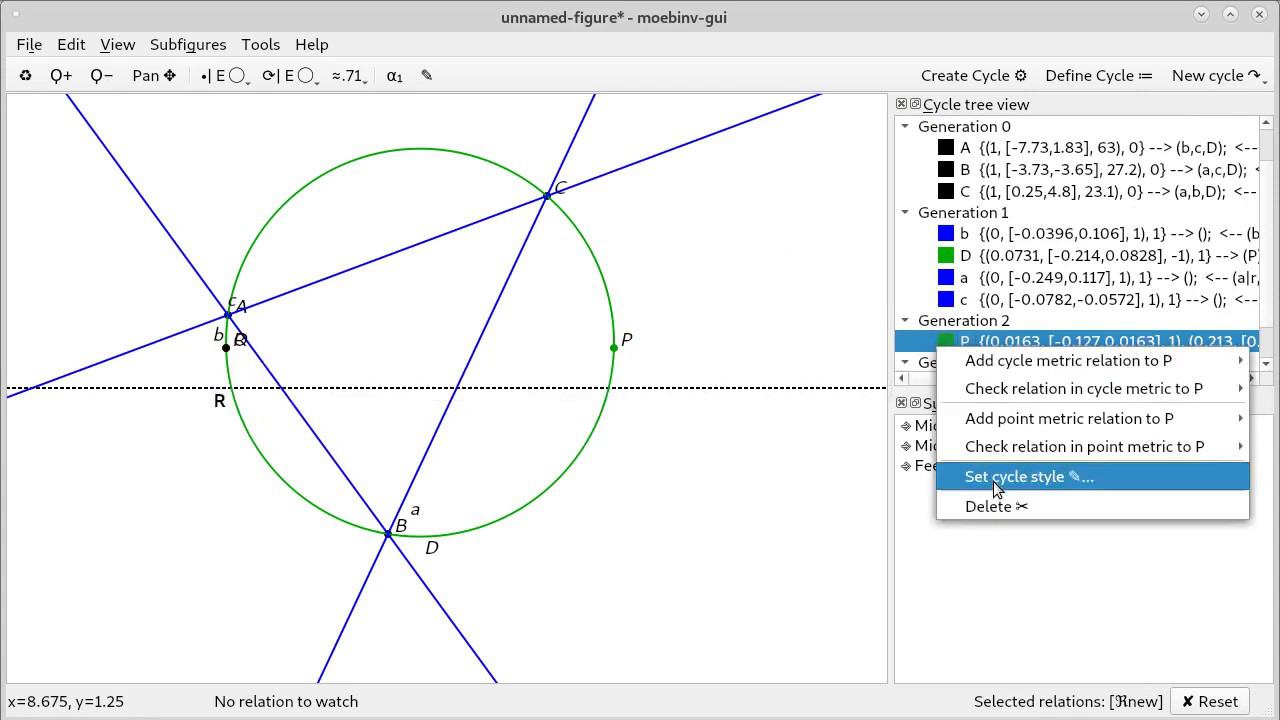Click the α₁ label tool icon

tap(395, 76)
